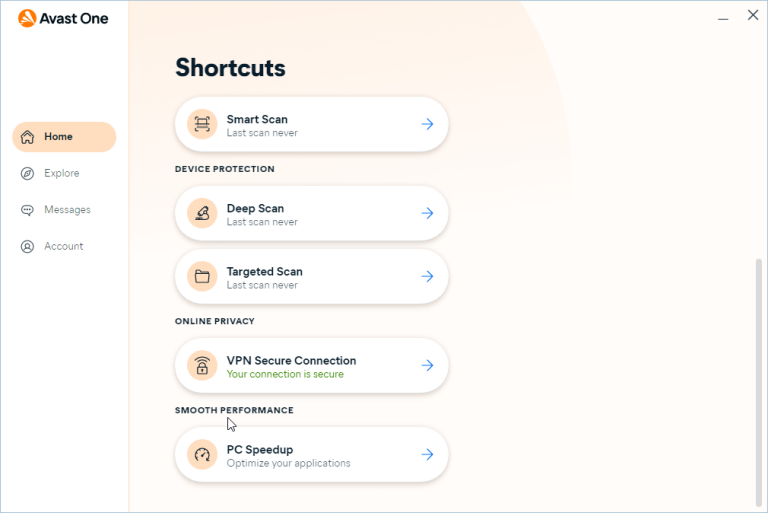Viewport: 768px width, 513px height.
Task: Click the Account user icon
Action: pyautogui.click(x=27, y=246)
